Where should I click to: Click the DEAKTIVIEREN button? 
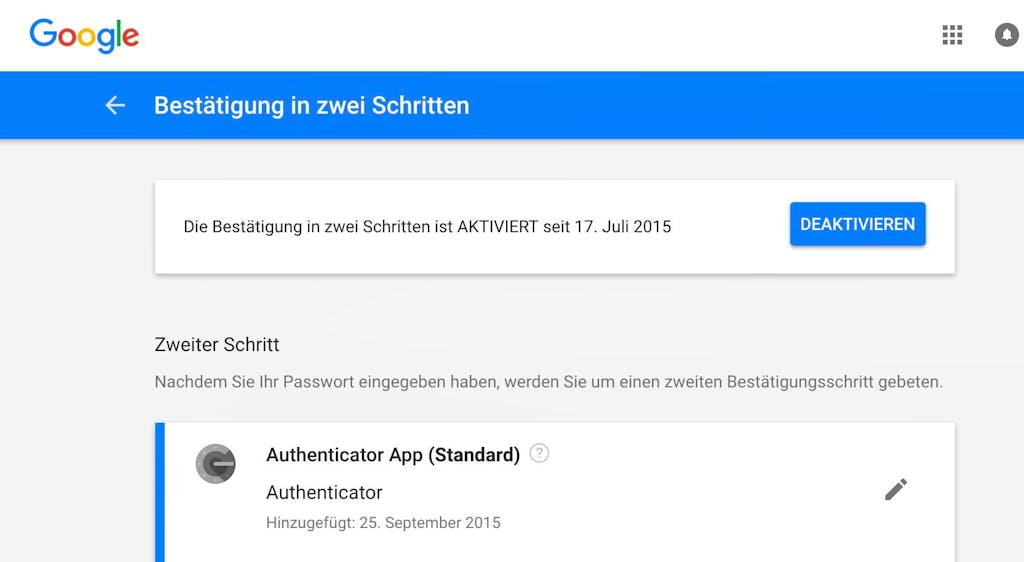coord(857,224)
